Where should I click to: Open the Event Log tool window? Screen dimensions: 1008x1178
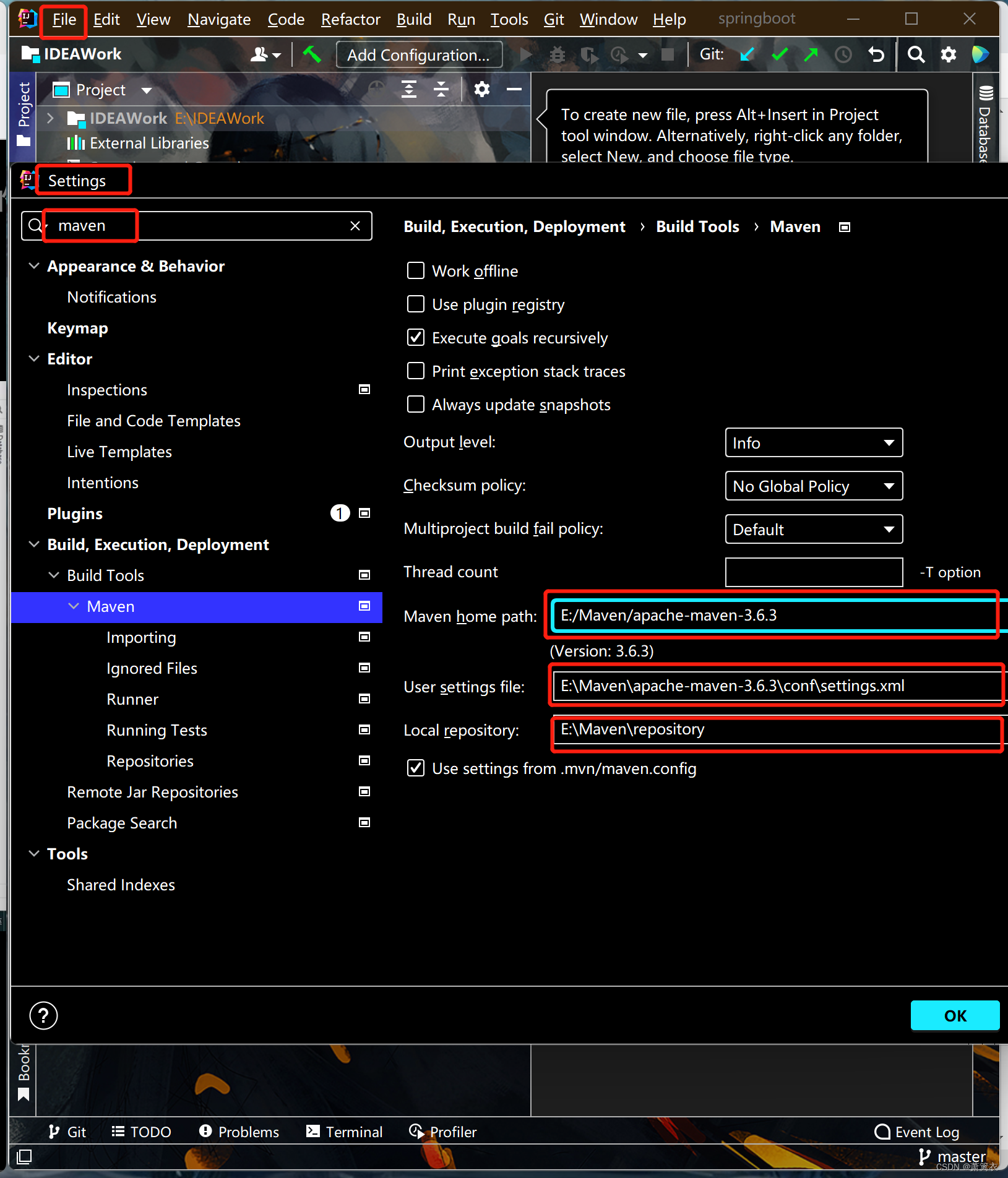(x=917, y=1132)
